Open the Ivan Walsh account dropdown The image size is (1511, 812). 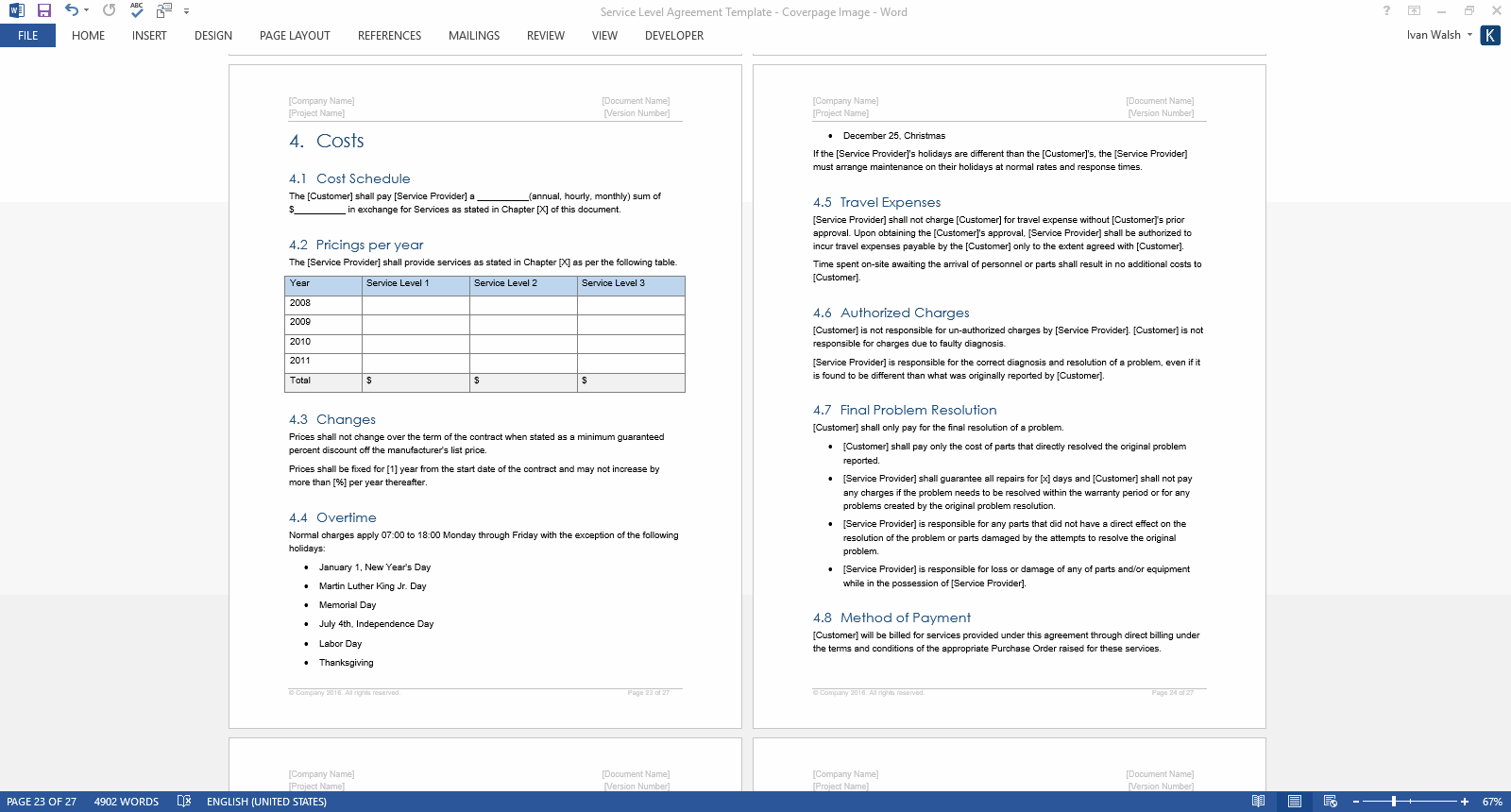1439,35
